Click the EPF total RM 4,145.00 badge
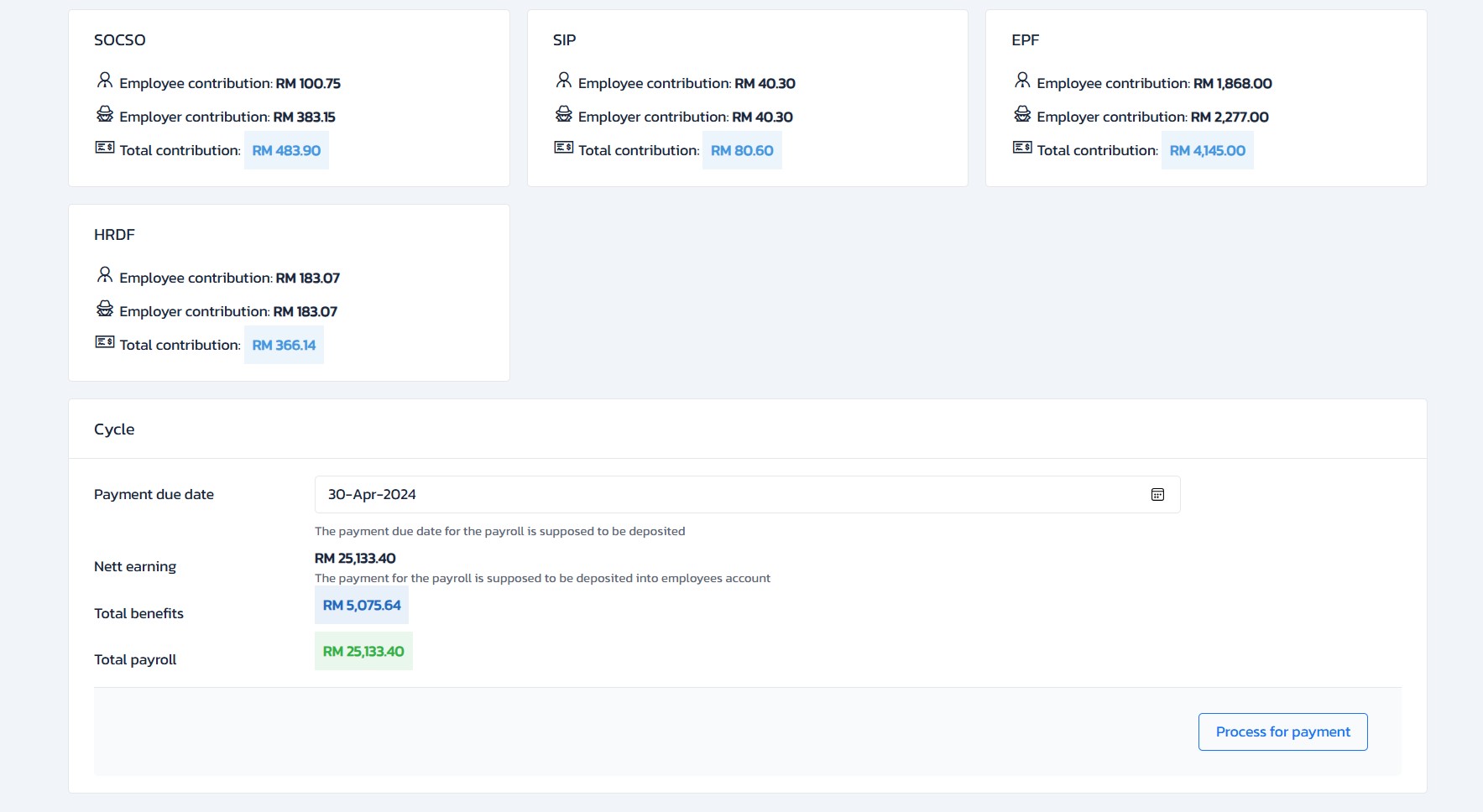The image size is (1483, 812). coord(1207,151)
